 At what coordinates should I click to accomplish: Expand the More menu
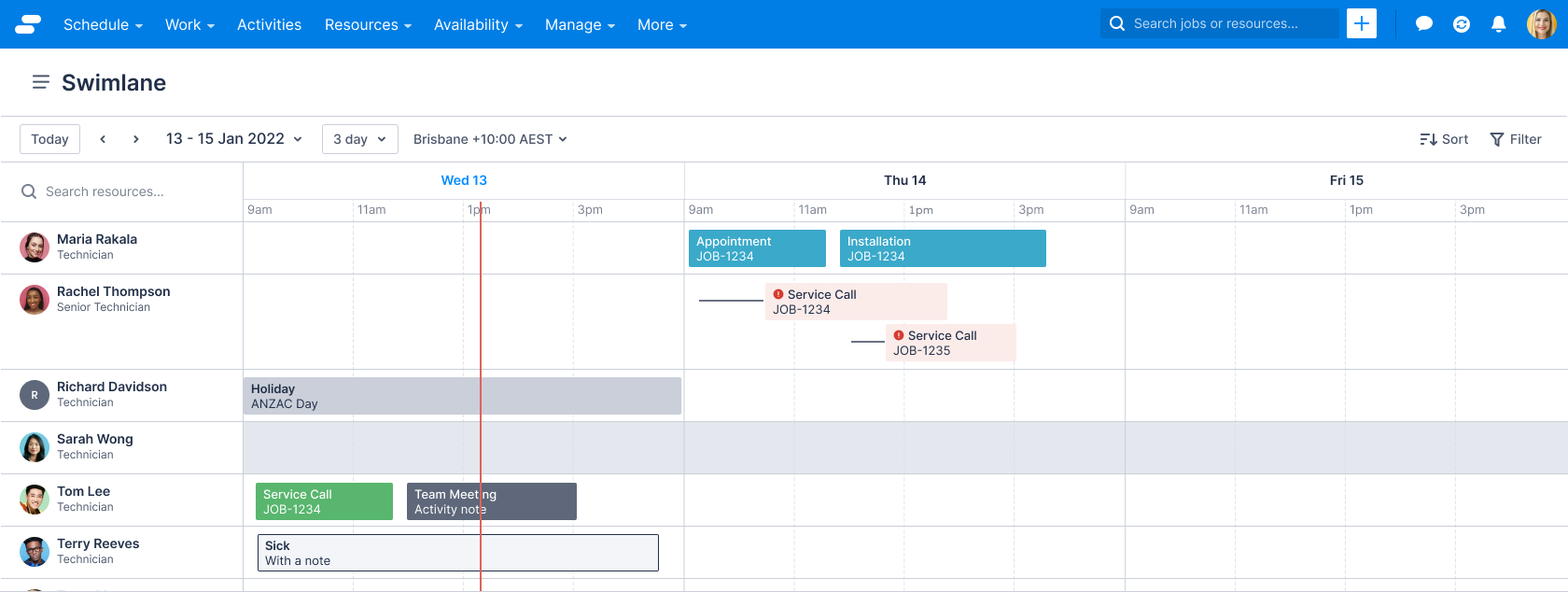pos(662,24)
